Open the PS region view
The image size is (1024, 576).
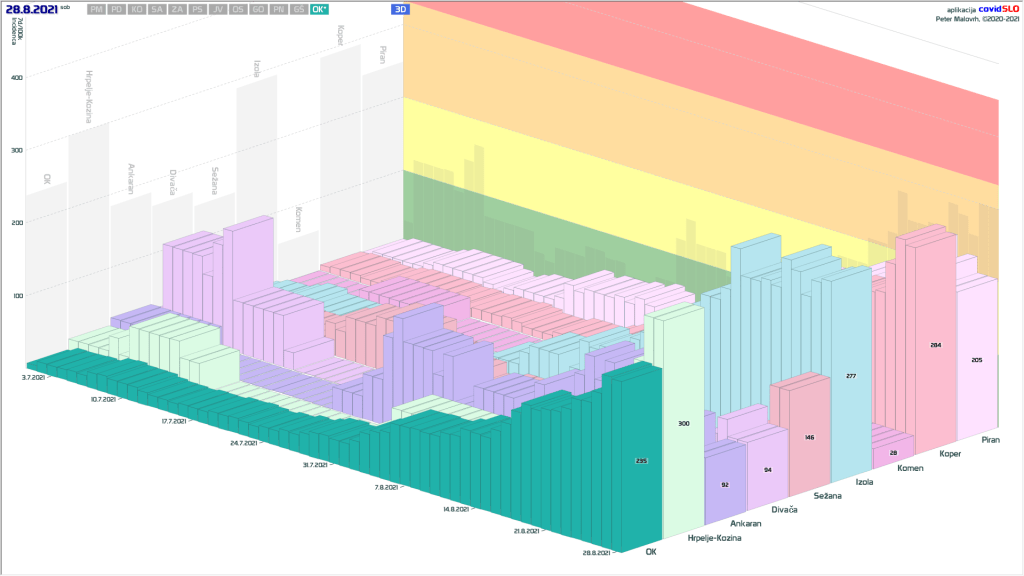tap(197, 9)
